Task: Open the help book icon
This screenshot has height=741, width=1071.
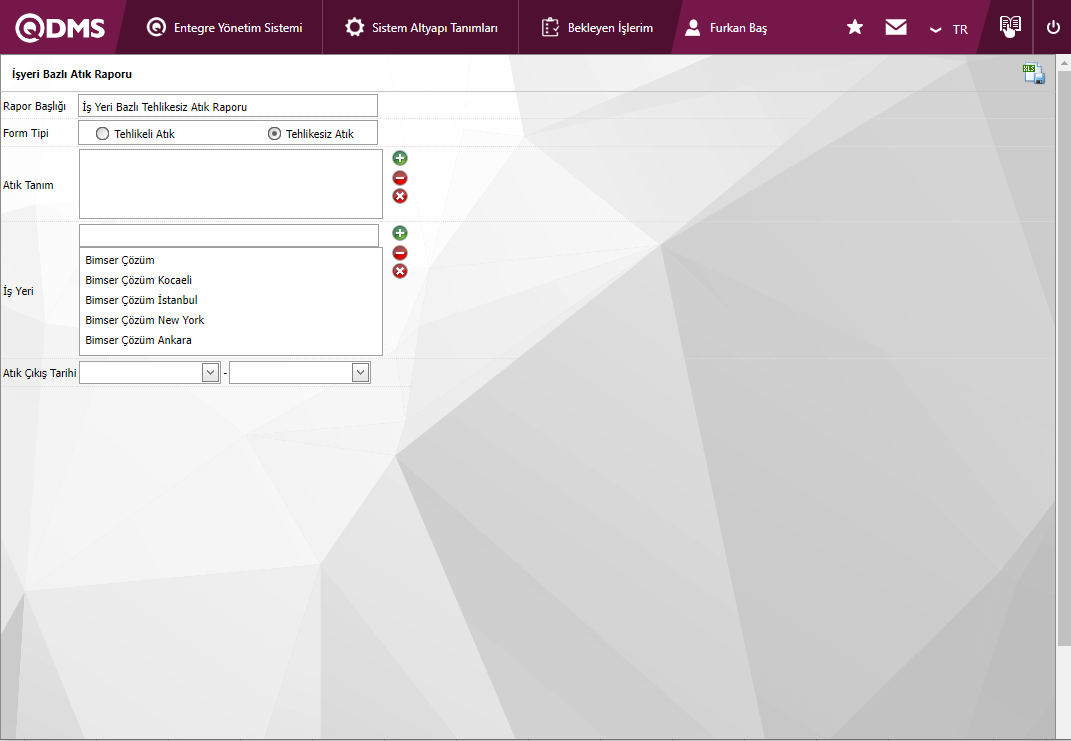Action: [1010, 26]
